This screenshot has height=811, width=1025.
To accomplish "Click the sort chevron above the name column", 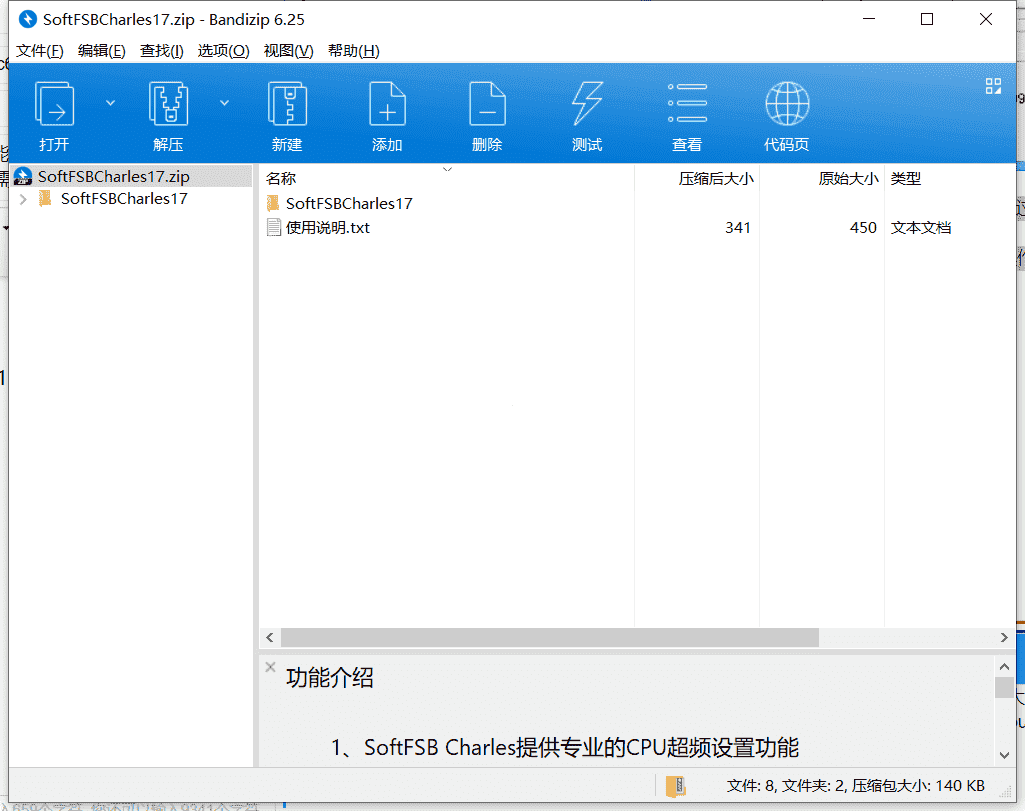I will point(448,169).
